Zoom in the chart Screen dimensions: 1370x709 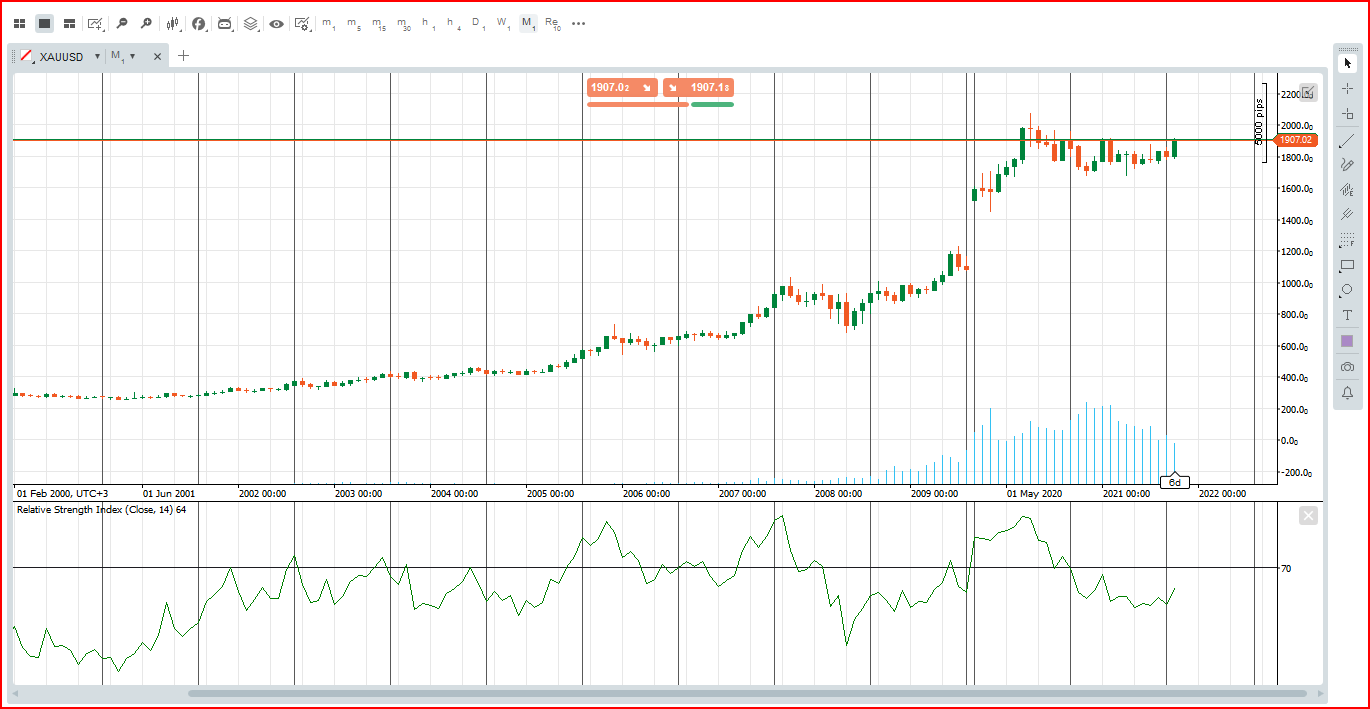coord(147,23)
